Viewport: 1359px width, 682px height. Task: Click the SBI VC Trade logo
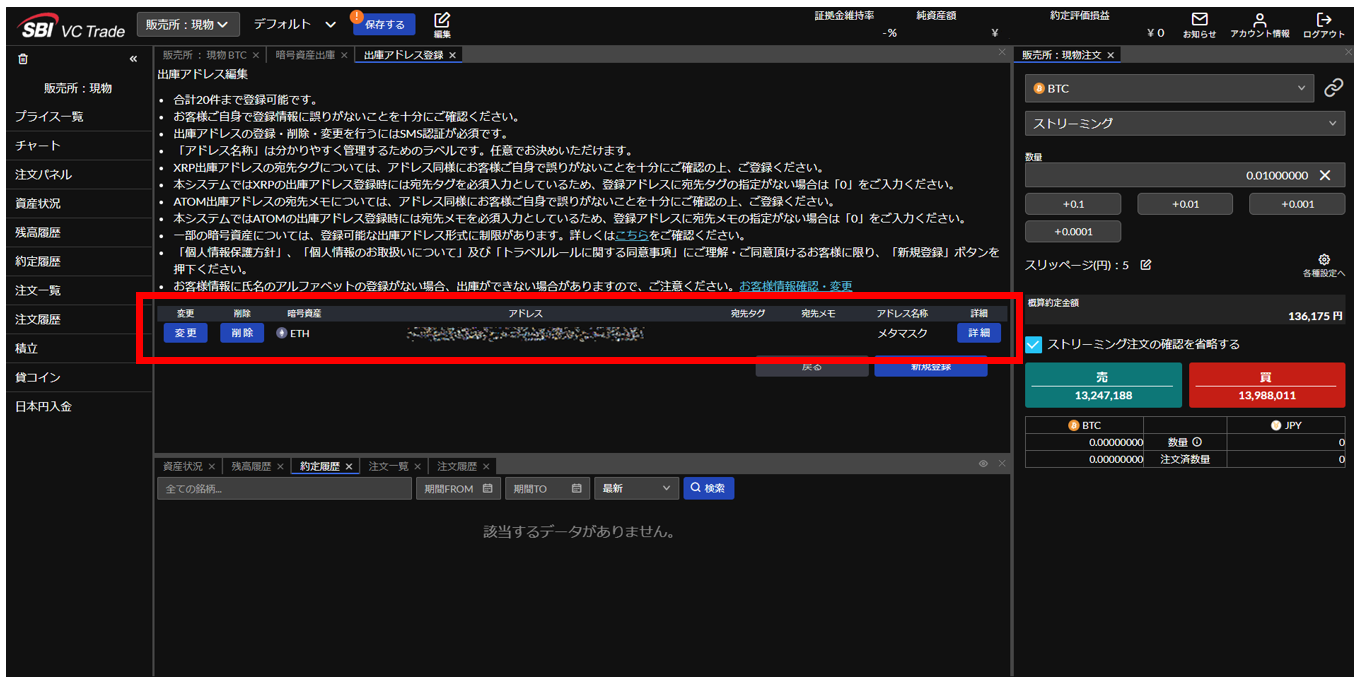point(72,28)
